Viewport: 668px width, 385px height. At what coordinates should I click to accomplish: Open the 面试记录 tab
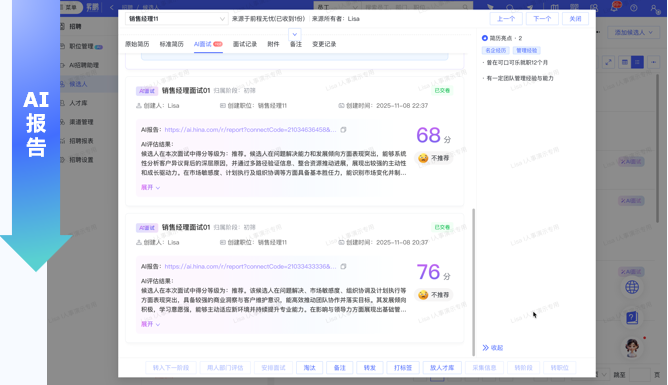(245, 44)
